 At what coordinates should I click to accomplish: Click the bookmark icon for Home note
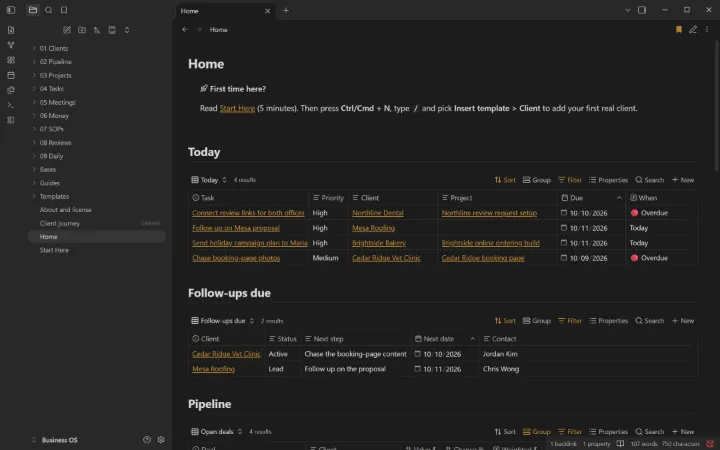click(679, 29)
